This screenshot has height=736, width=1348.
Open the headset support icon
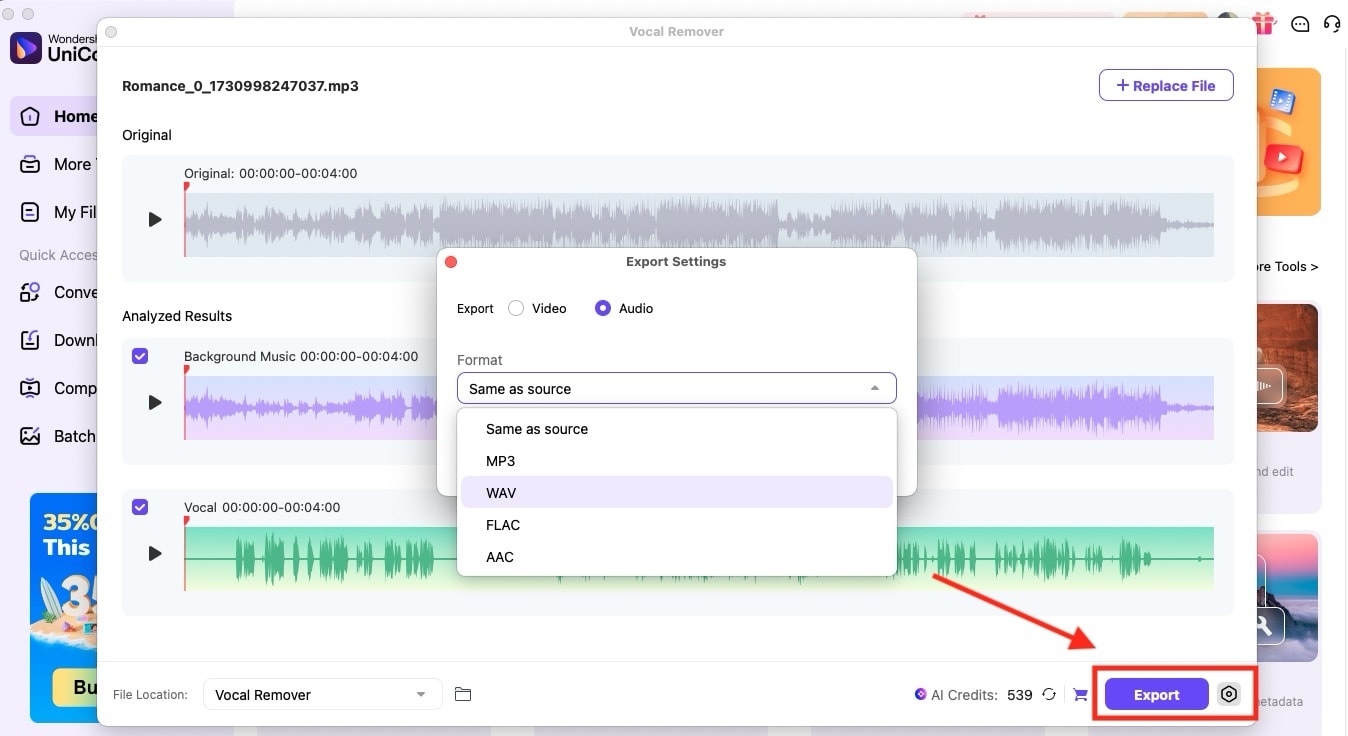[x=1331, y=23]
